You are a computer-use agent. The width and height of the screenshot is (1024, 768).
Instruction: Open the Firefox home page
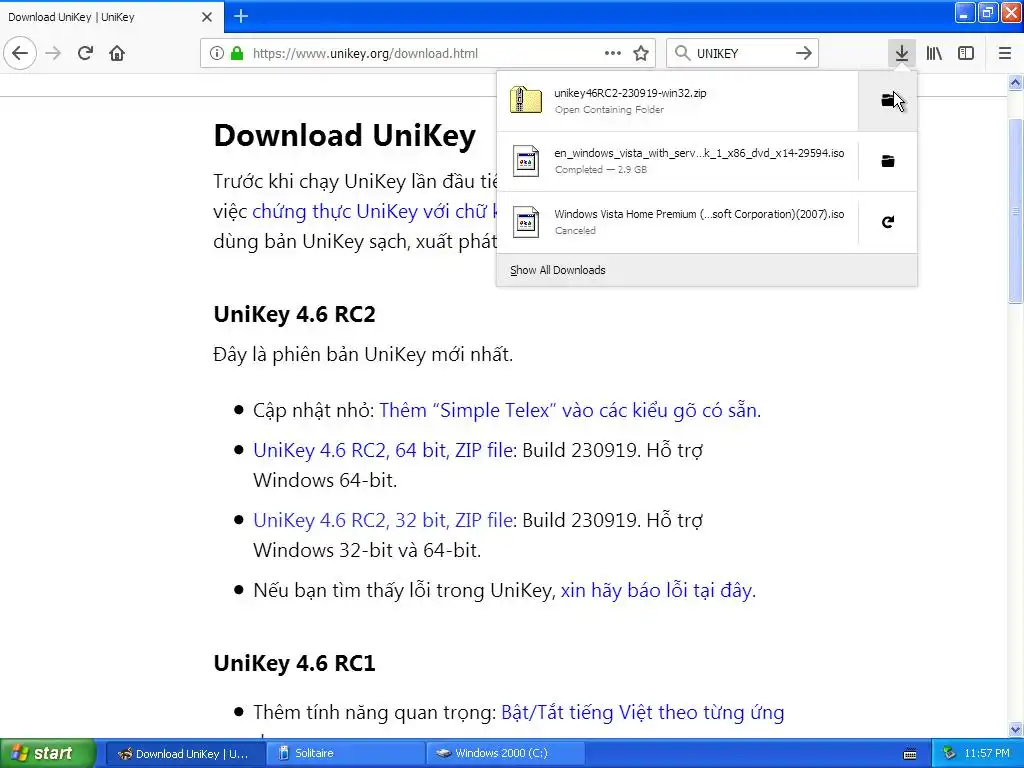[117, 53]
